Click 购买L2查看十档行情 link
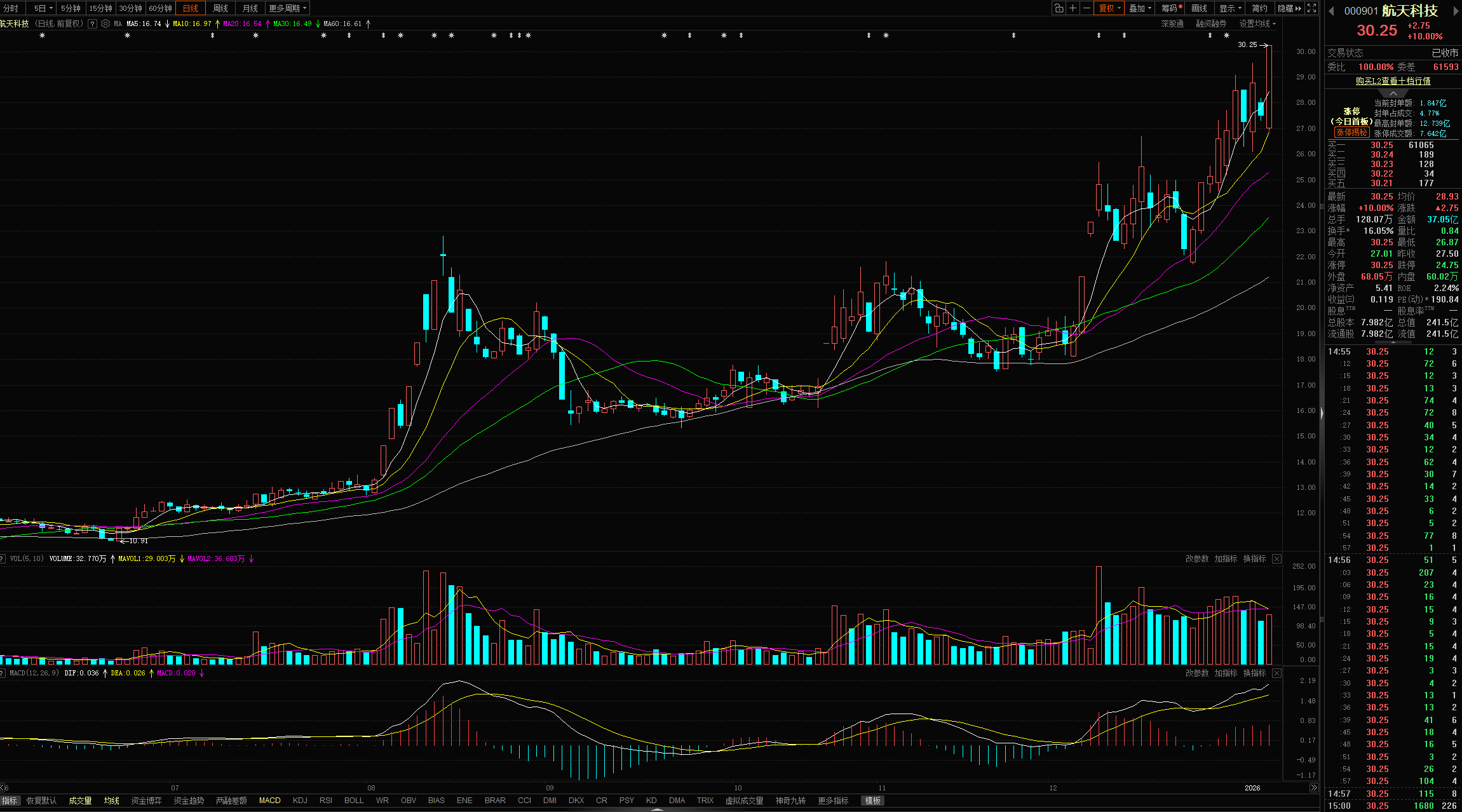Screen dimensions: 1462x812 click(x=1393, y=81)
